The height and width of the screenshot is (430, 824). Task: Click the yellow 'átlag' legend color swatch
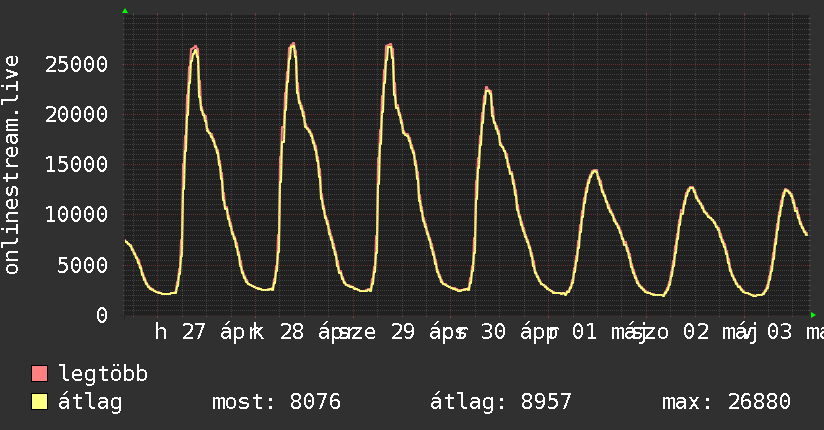tap(39, 402)
